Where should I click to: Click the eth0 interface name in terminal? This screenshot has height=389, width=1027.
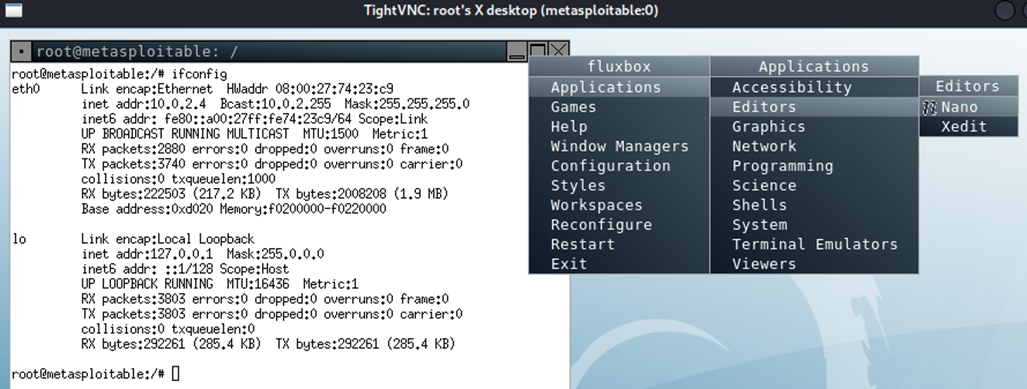tap(26, 89)
